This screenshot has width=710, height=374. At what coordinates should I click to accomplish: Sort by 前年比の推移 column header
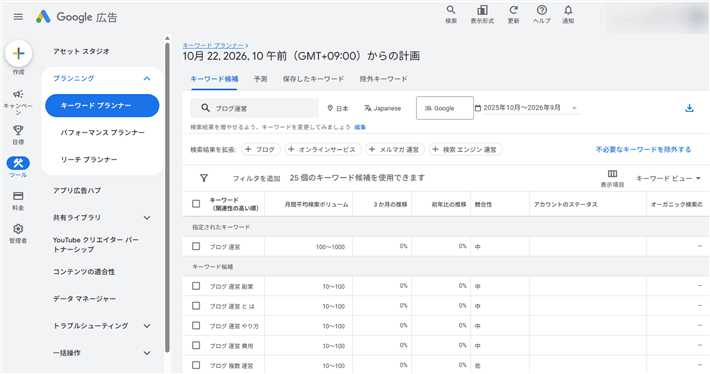[x=449, y=205]
